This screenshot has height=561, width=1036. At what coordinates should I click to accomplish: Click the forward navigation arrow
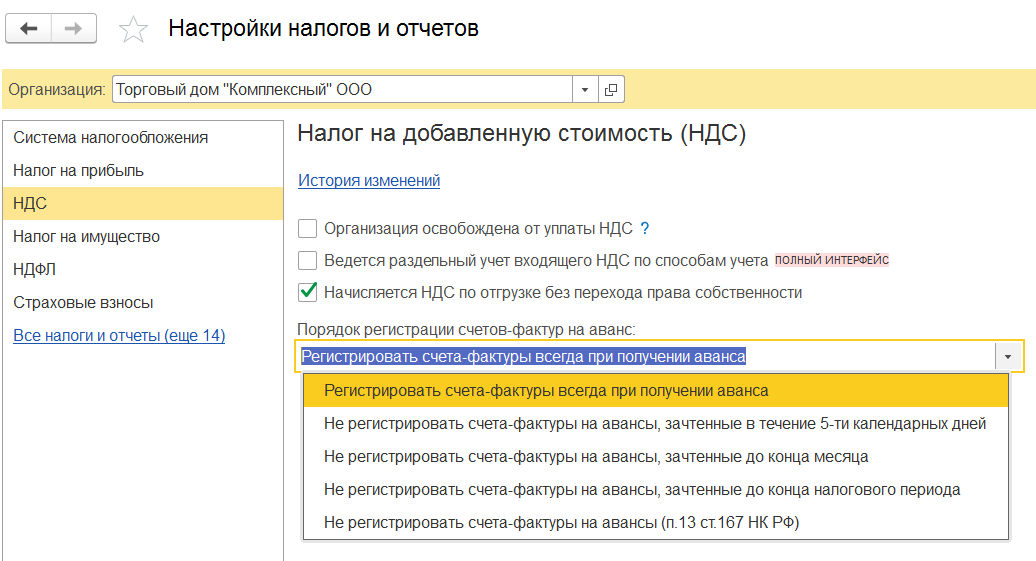point(73,29)
